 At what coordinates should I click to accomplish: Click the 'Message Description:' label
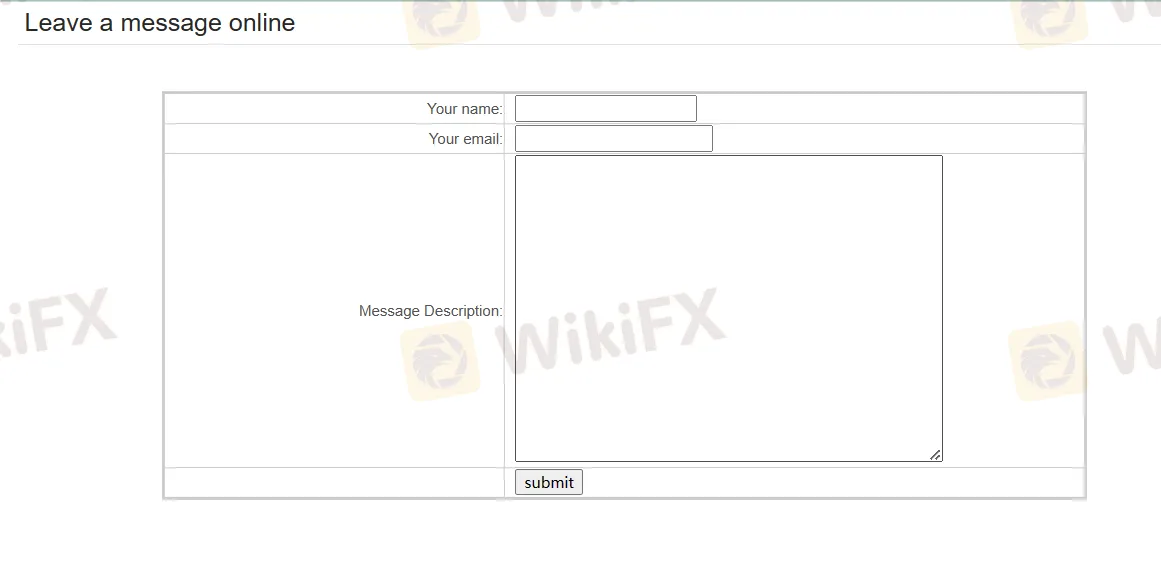pos(429,311)
